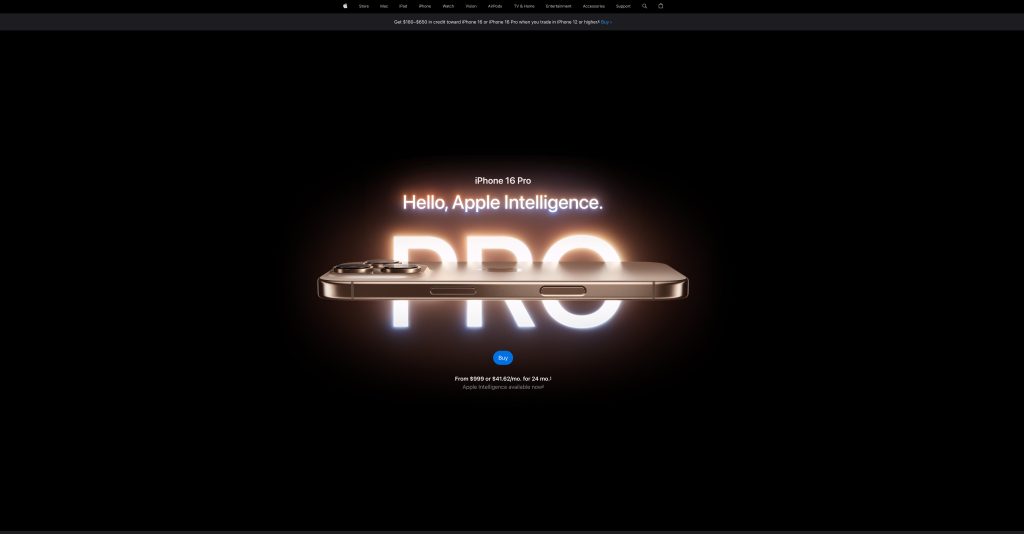Click the Apple logo home icon
Viewport: 1024px width, 534px height.
[345, 6]
